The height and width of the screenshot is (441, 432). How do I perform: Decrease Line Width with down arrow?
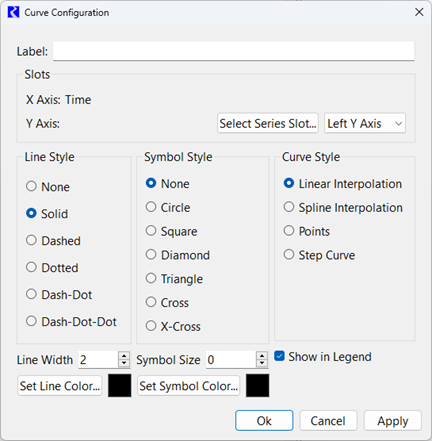pos(124,363)
